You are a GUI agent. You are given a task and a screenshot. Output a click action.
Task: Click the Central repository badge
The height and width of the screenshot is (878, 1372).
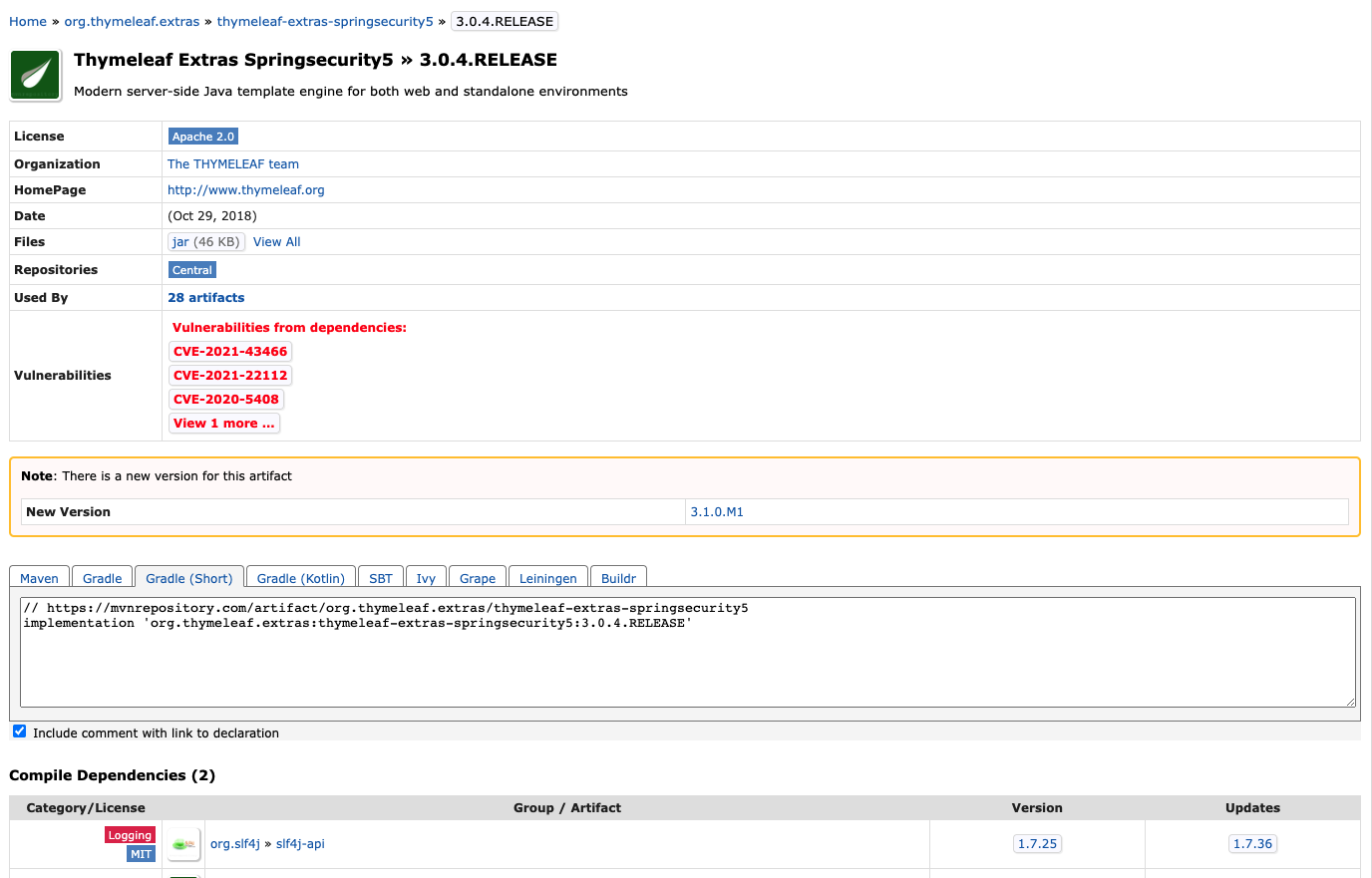pos(192,270)
